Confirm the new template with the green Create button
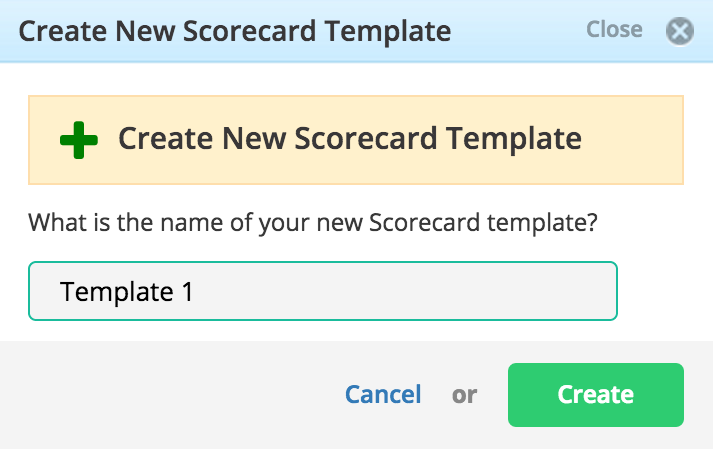The image size is (713, 449). pyautogui.click(x=596, y=394)
